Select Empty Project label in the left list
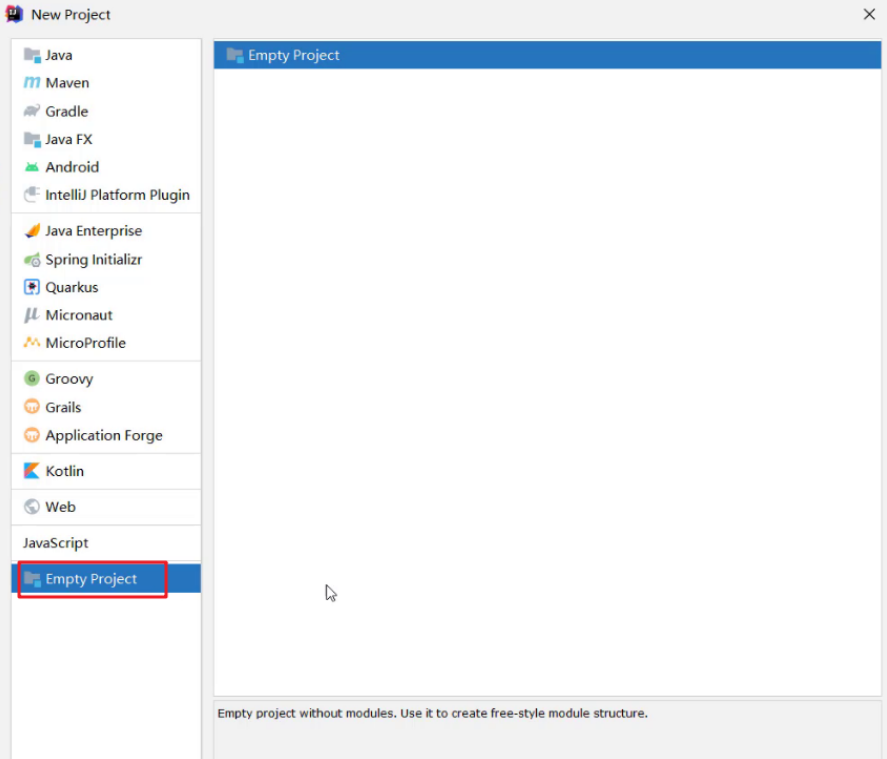Viewport: 887px width, 759px height. coord(91,579)
